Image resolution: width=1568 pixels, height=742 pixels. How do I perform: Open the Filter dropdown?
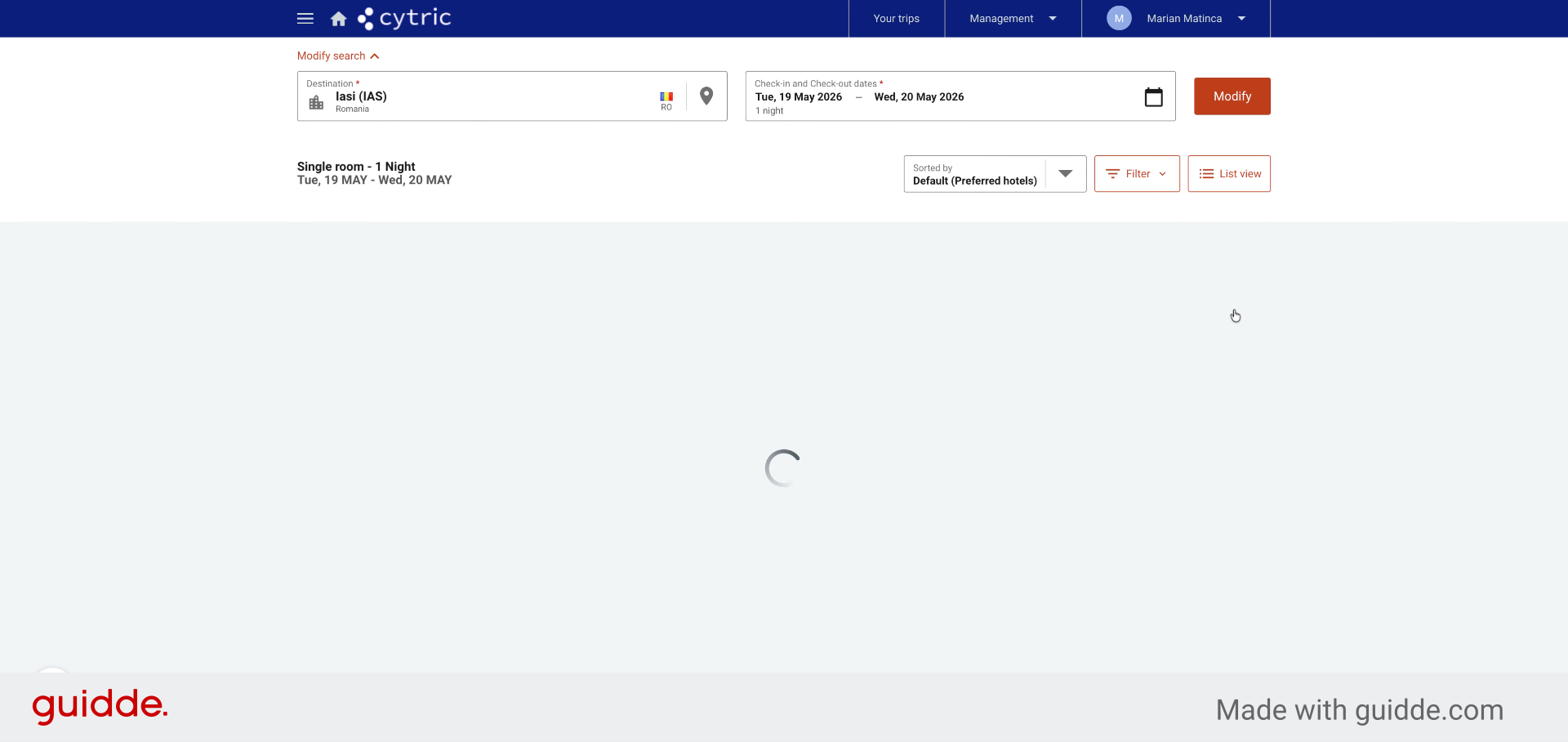coord(1137,174)
